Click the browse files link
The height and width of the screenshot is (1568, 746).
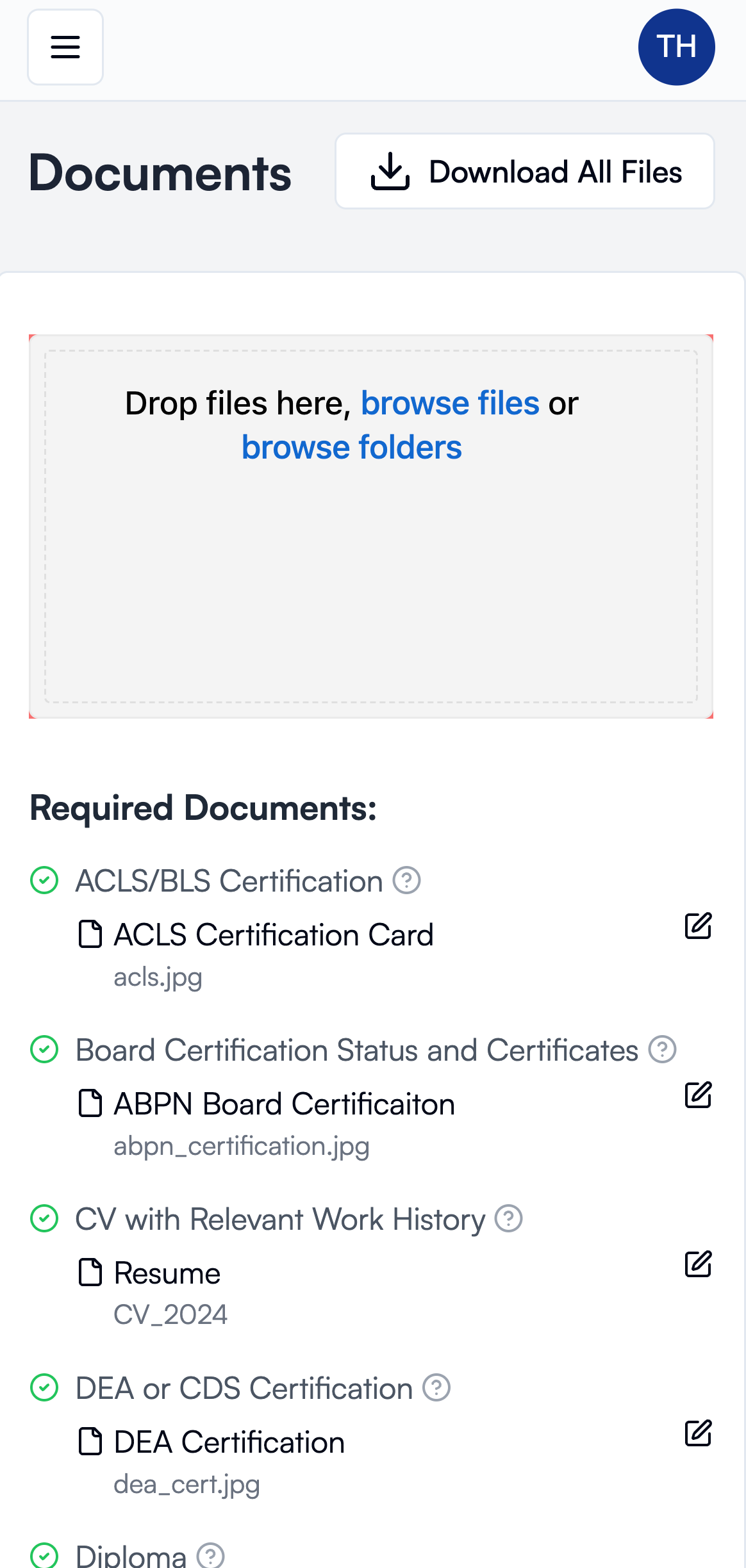[450, 404]
